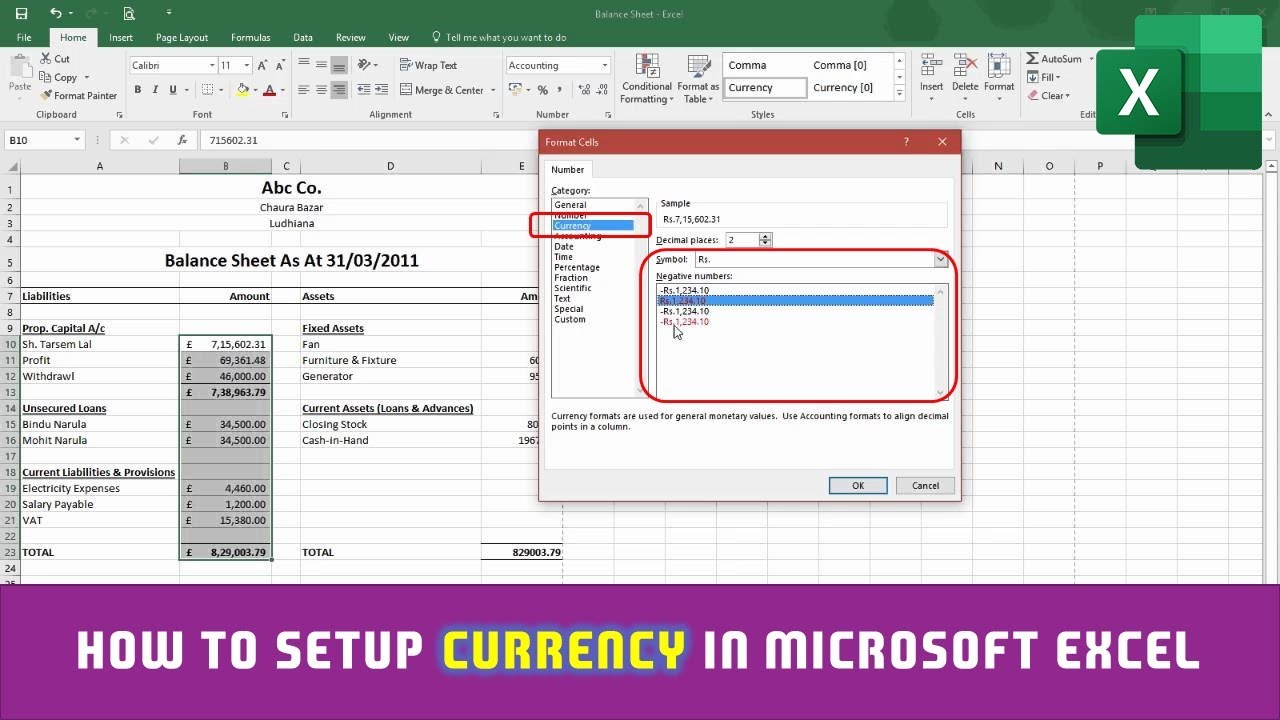Click the Insert Function fx icon

(182, 140)
